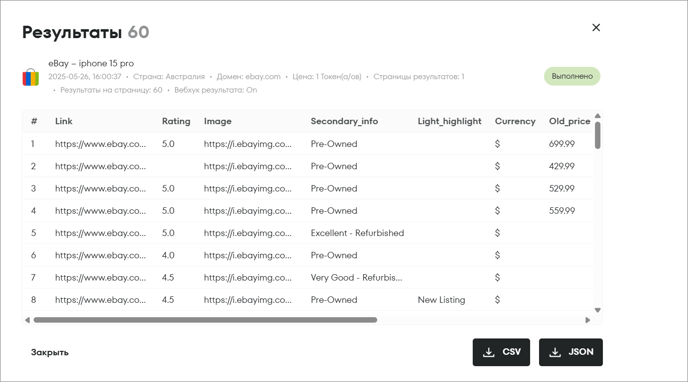
Task: Open the ebay link in row 1
Action: [100, 144]
